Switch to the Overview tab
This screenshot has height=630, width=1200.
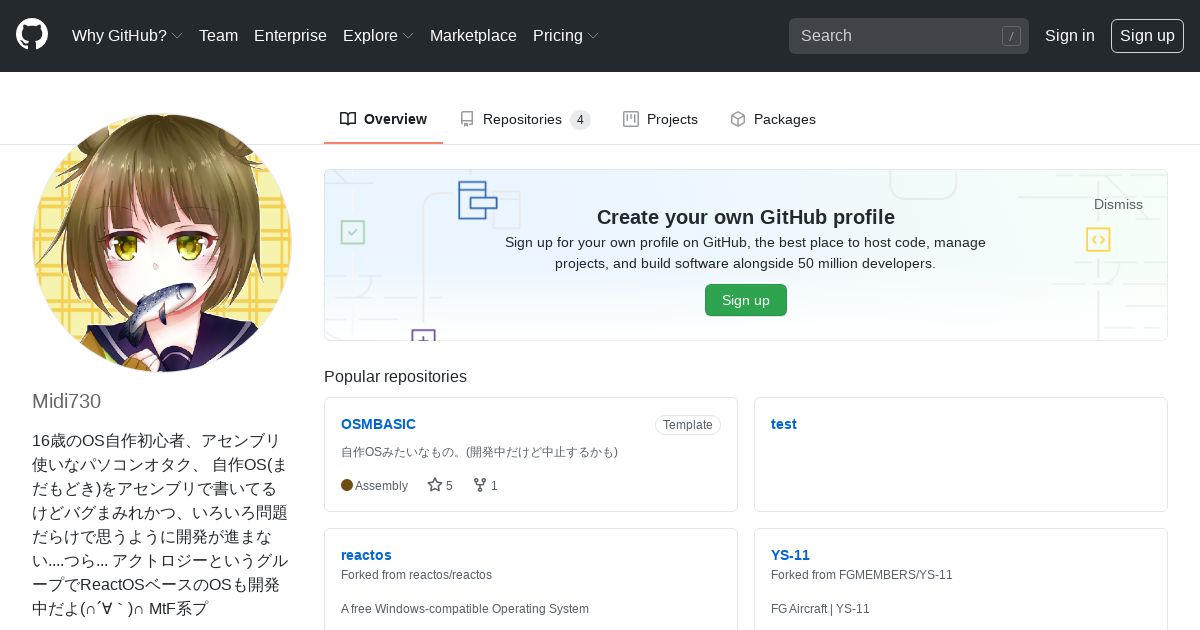coord(383,119)
